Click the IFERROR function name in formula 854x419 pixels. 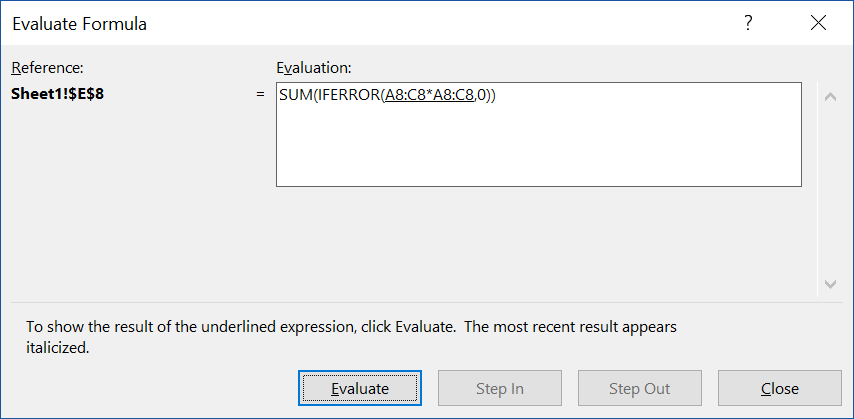point(347,96)
